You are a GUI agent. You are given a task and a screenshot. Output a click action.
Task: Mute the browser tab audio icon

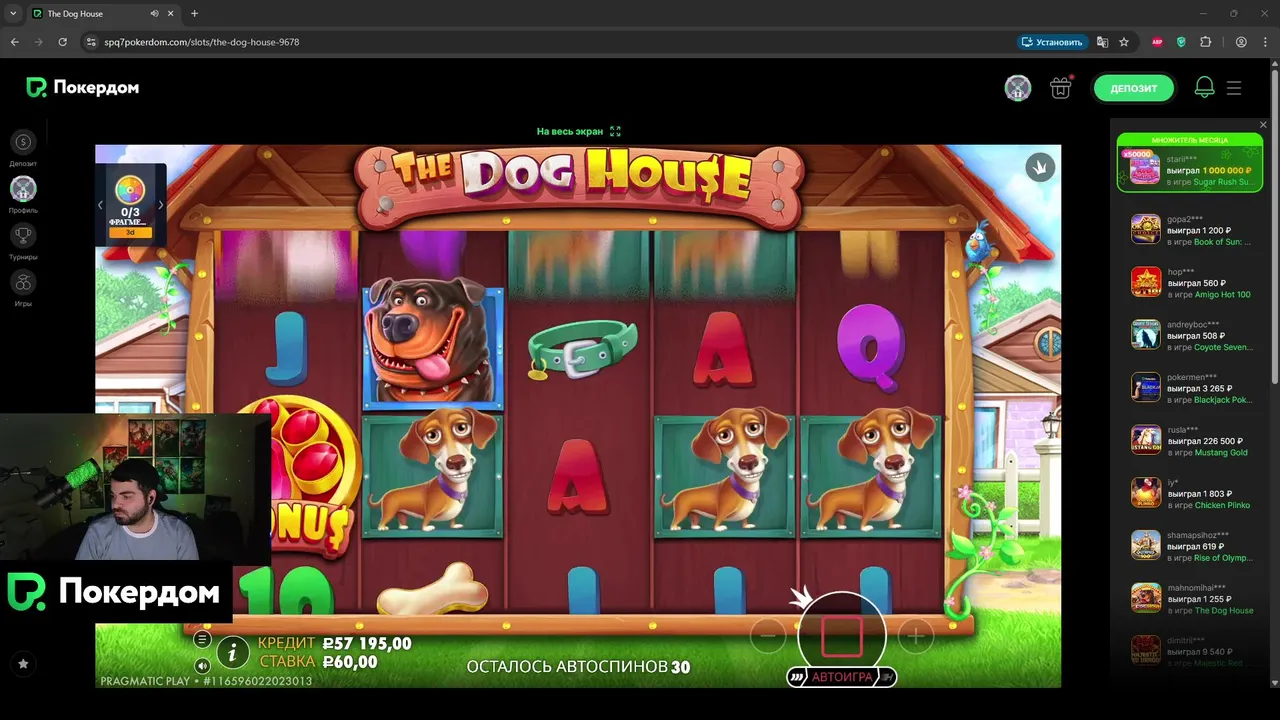(x=154, y=14)
